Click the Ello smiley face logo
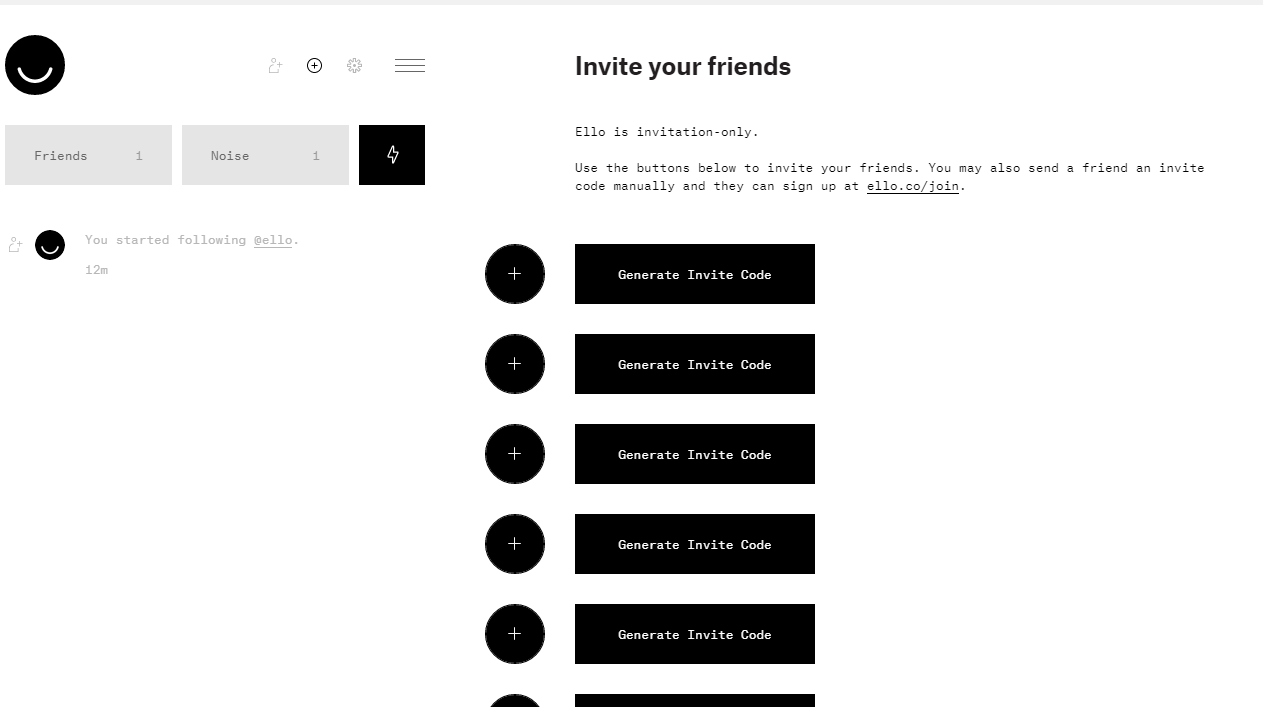This screenshot has width=1263, height=707. [34, 64]
